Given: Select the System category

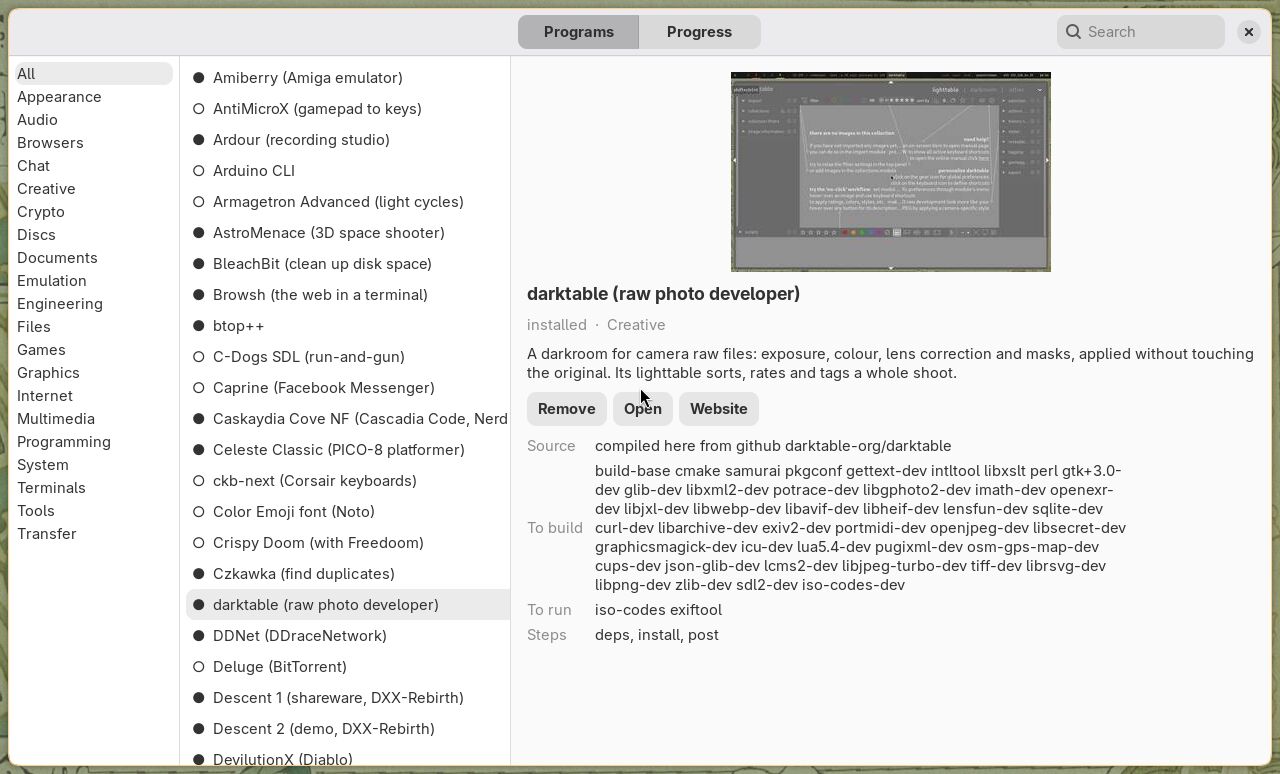Looking at the screenshot, I should coord(94,465).
